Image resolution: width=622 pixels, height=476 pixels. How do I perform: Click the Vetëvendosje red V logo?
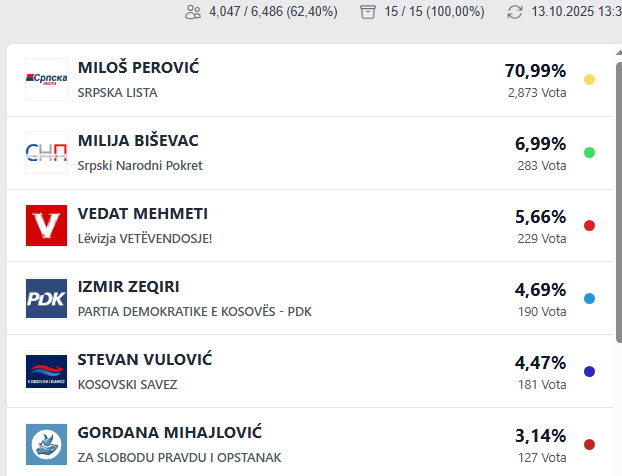click(x=46, y=225)
